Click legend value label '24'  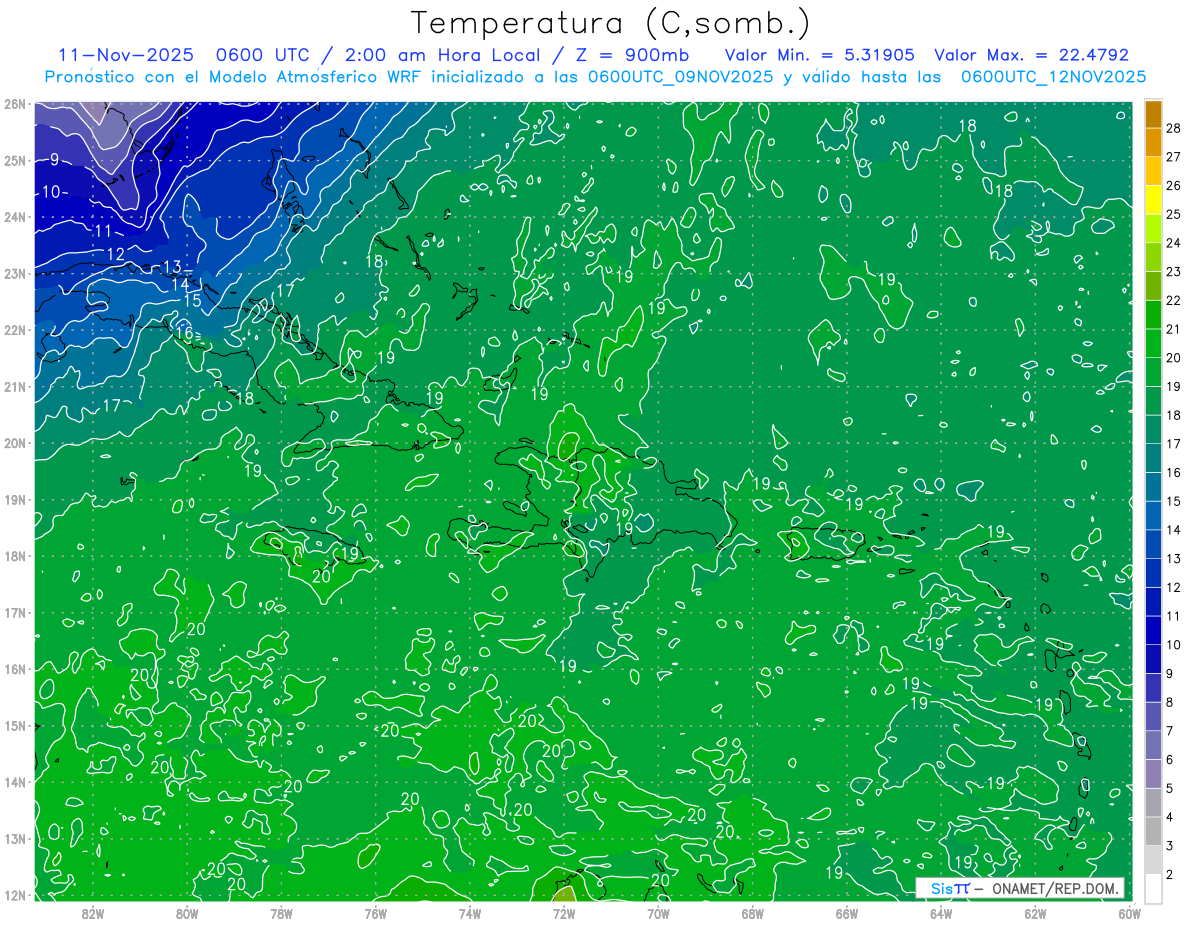point(1173,243)
